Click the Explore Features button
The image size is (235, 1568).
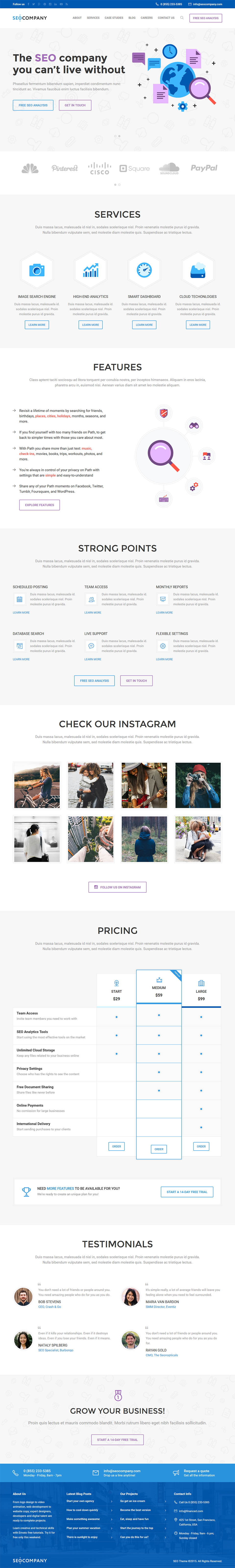click(x=39, y=505)
